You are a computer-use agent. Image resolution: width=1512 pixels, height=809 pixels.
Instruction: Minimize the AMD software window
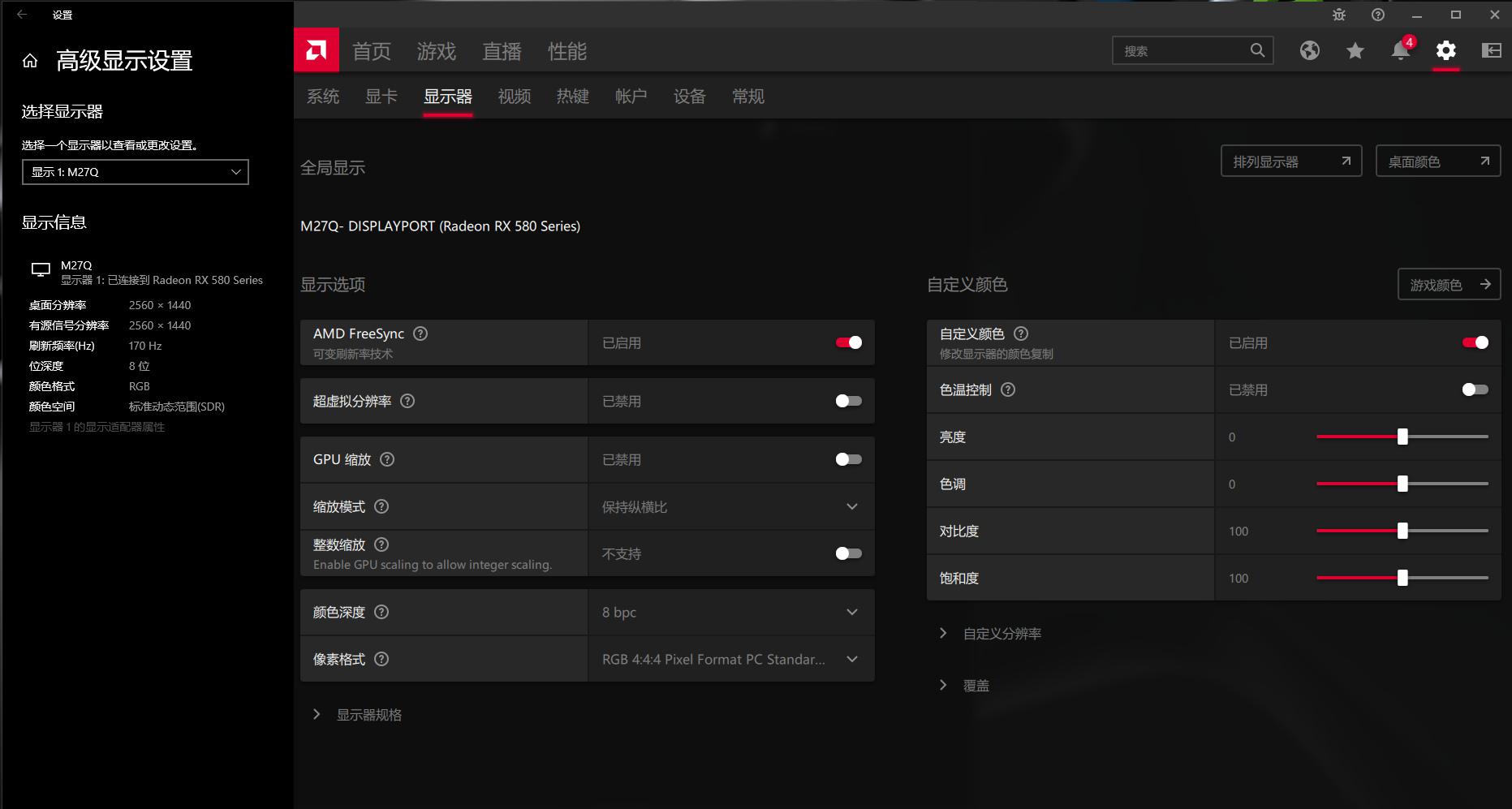click(1417, 15)
